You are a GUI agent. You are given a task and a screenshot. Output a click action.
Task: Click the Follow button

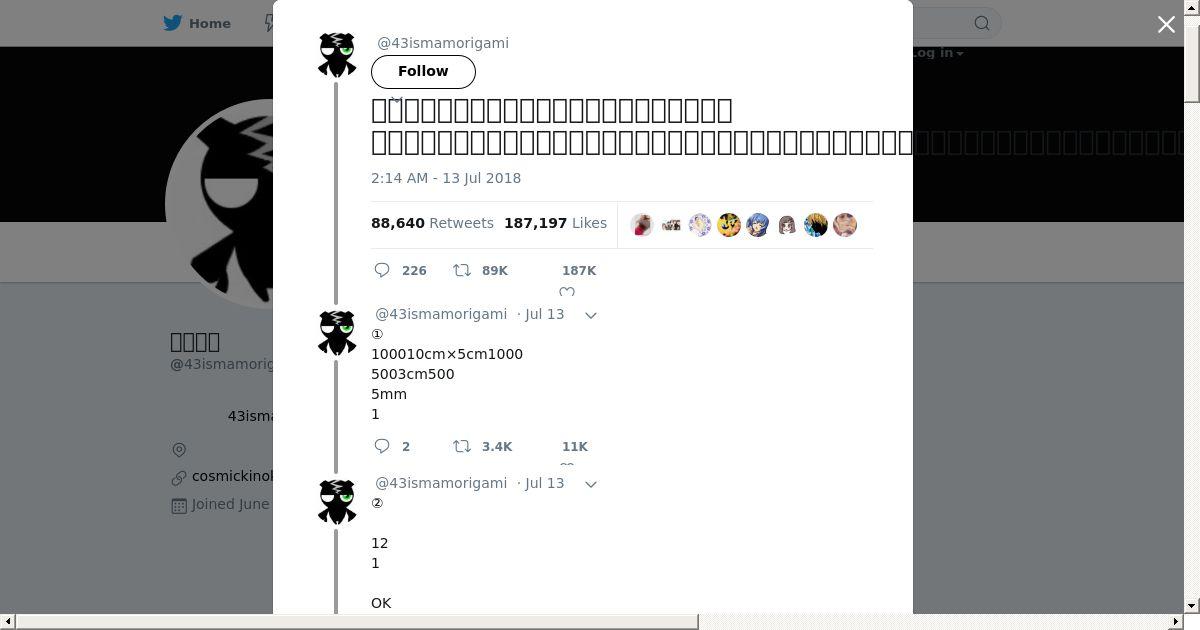[x=423, y=71]
